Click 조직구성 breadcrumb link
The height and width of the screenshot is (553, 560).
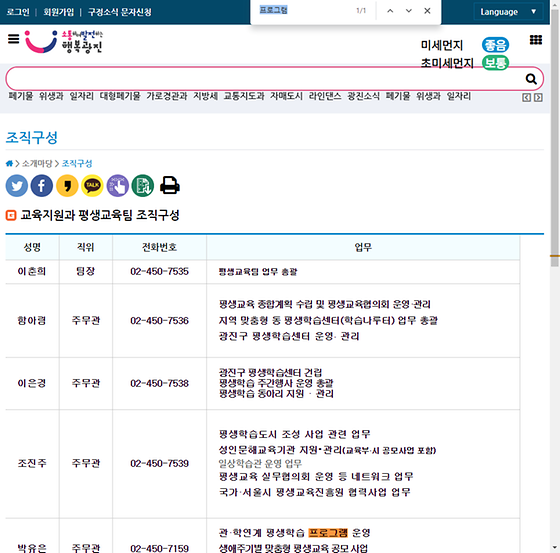click(77, 164)
